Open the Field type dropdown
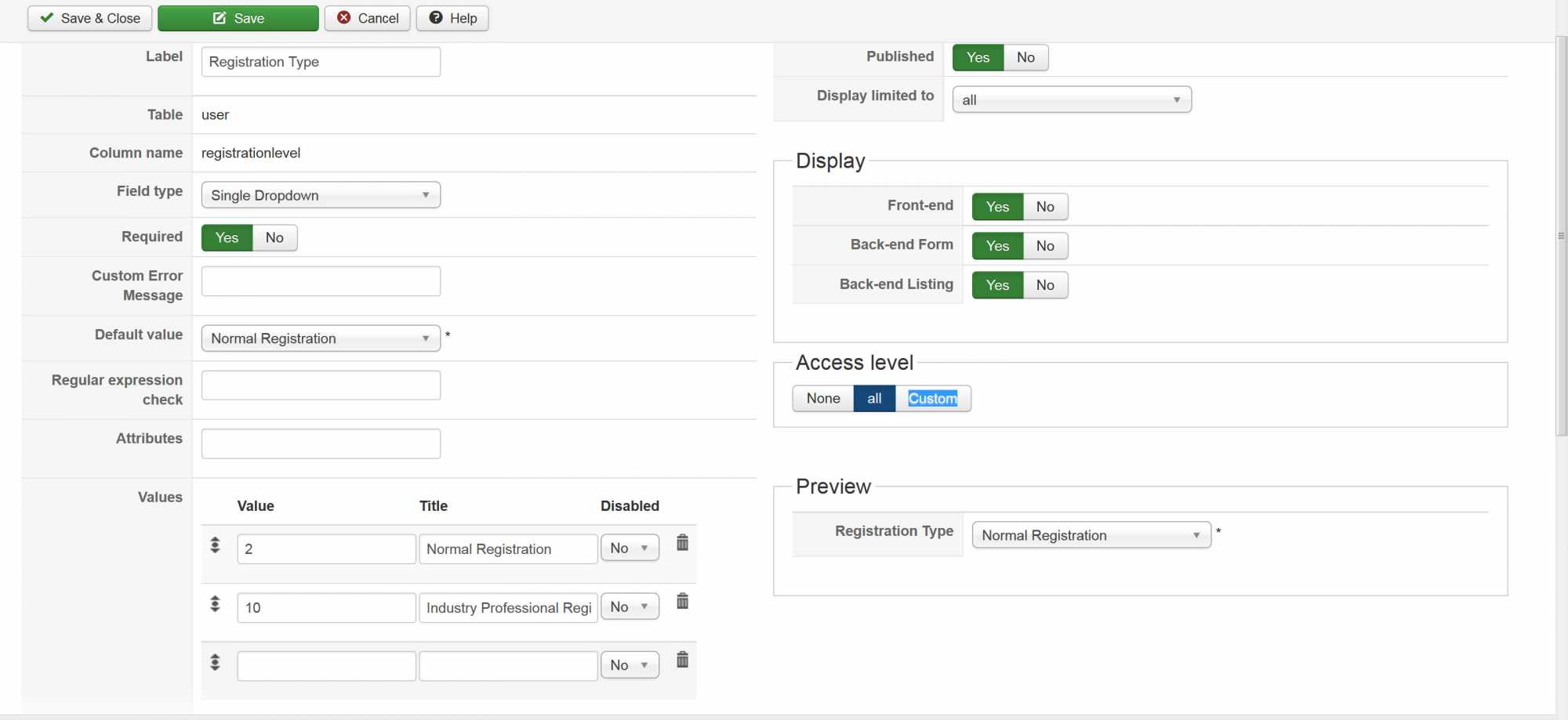This screenshot has height=720, width=1568. click(321, 195)
